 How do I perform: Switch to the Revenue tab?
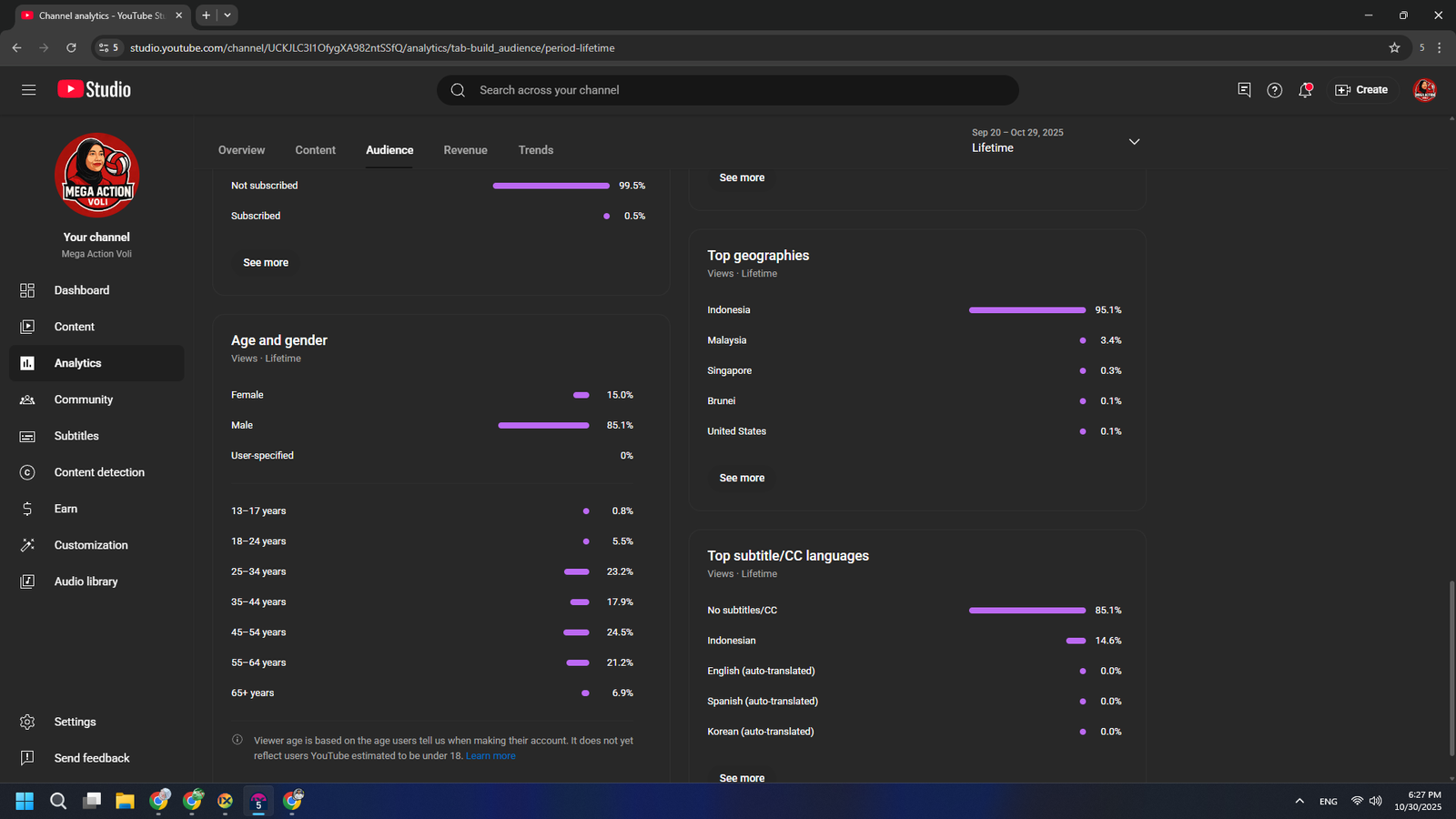(x=465, y=150)
